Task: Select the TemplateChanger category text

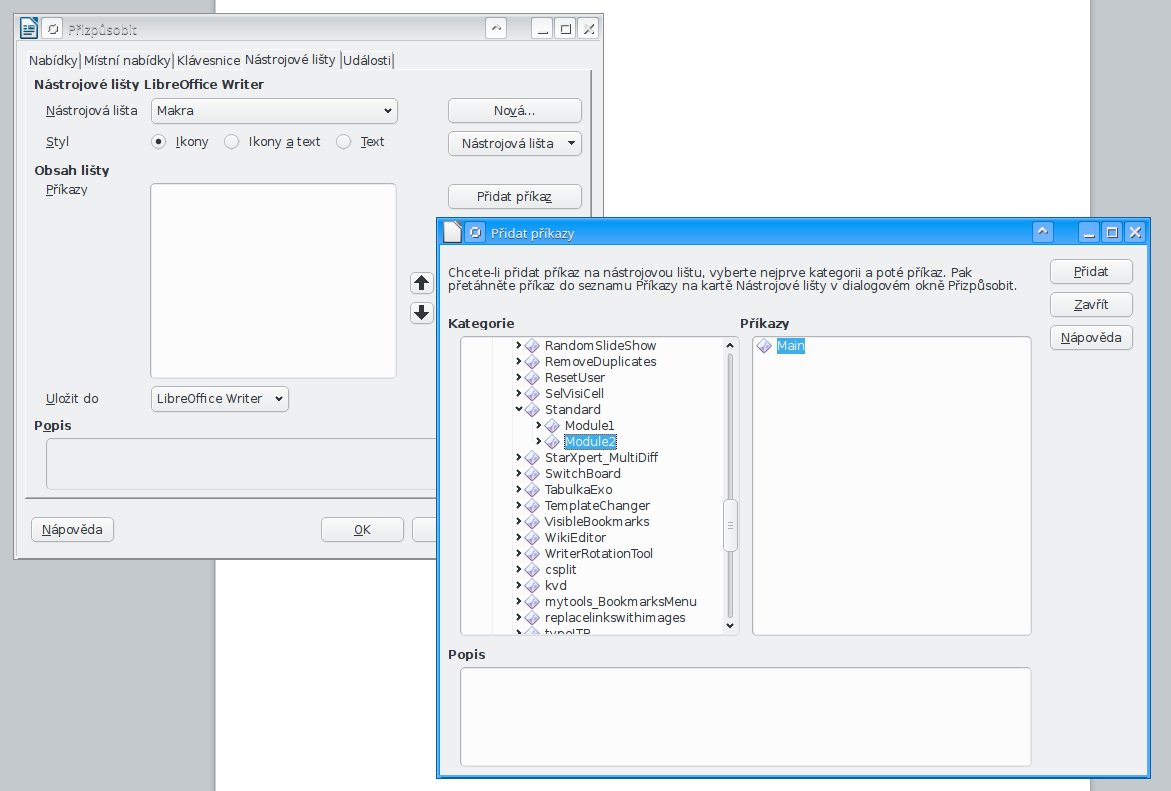Action: pyautogui.click(x=597, y=506)
